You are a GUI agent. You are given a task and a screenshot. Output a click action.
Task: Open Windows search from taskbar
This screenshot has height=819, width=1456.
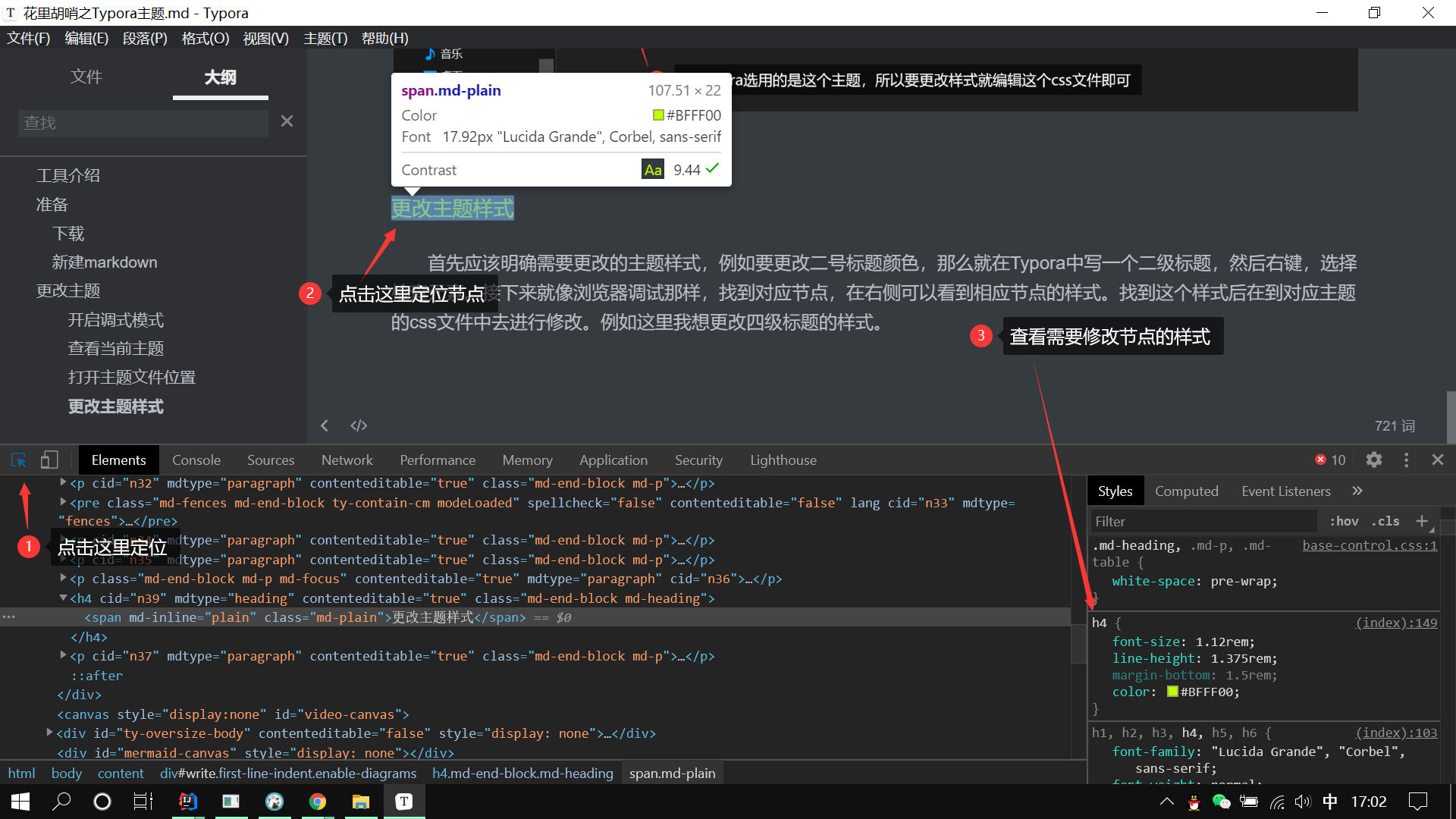click(61, 802)
